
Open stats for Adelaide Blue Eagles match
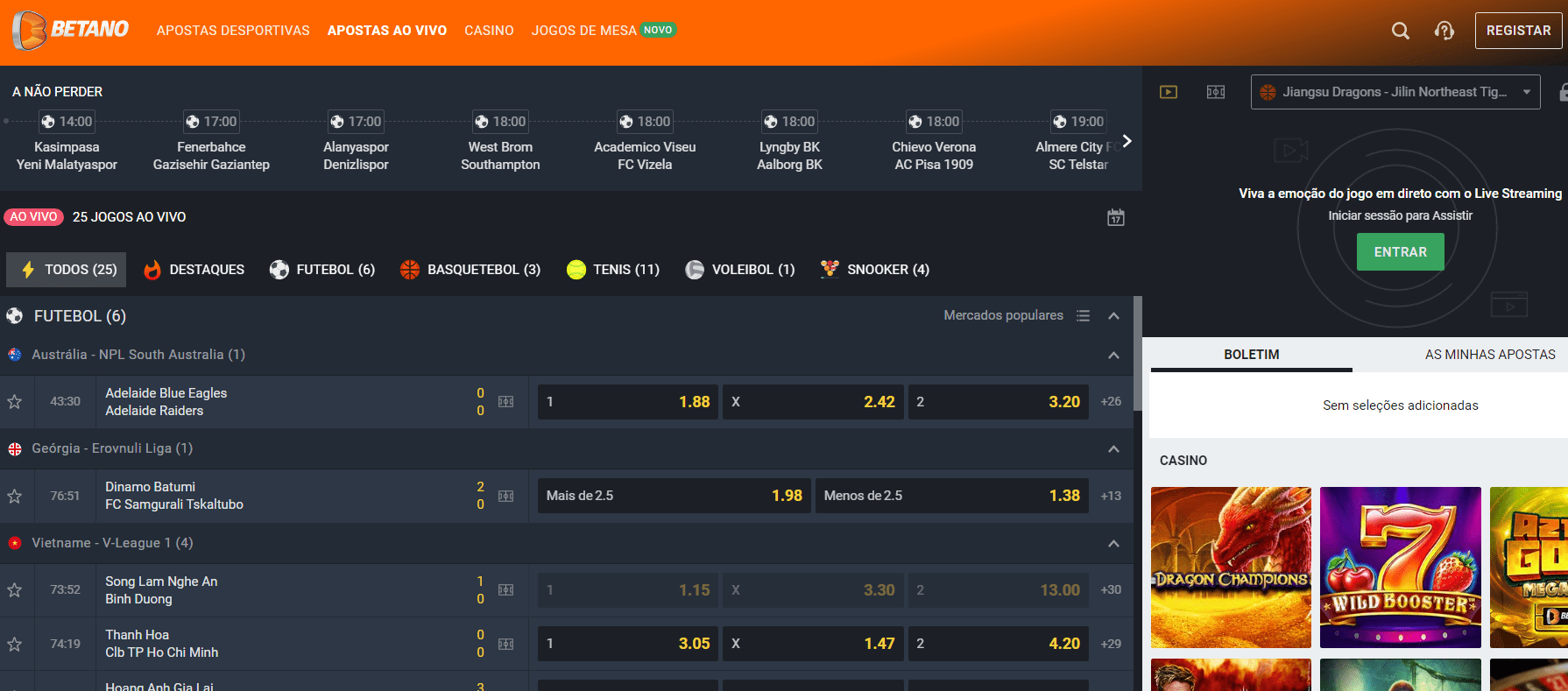point(505,402)
